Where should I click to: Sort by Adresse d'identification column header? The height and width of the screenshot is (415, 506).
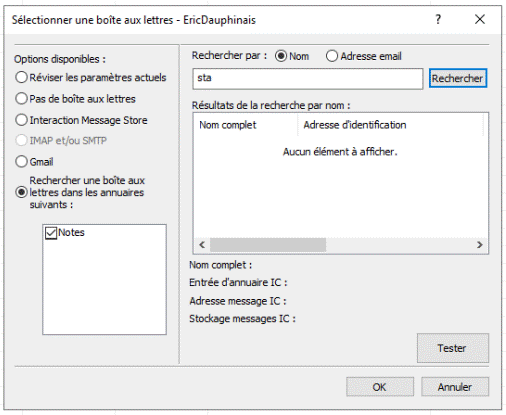pyautogui.click(x=390, y=125)
